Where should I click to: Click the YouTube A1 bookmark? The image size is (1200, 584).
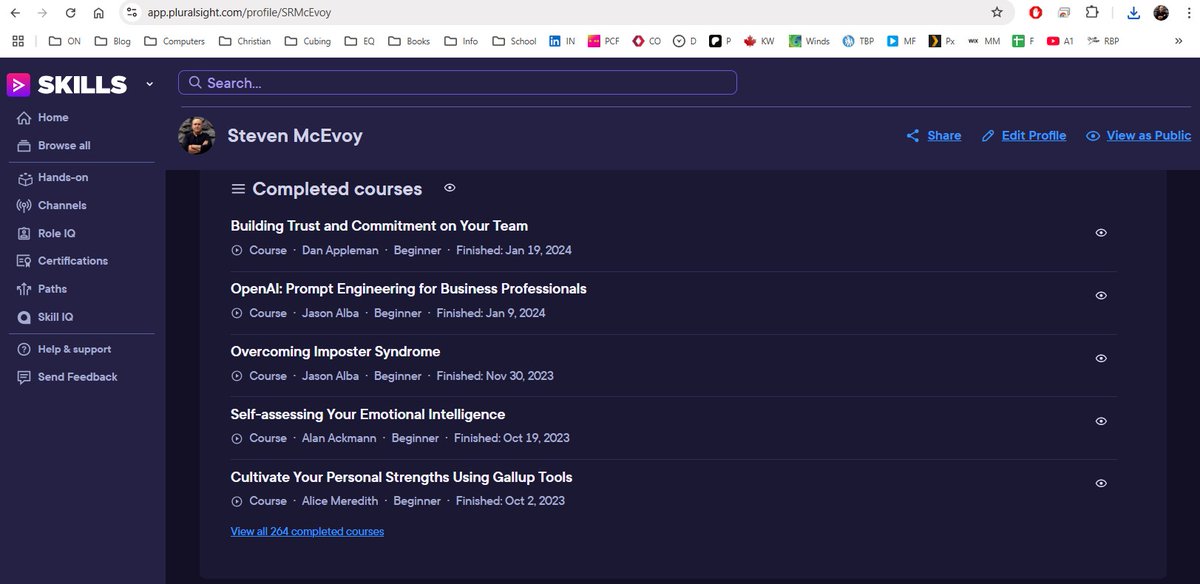coord(1060,41)
